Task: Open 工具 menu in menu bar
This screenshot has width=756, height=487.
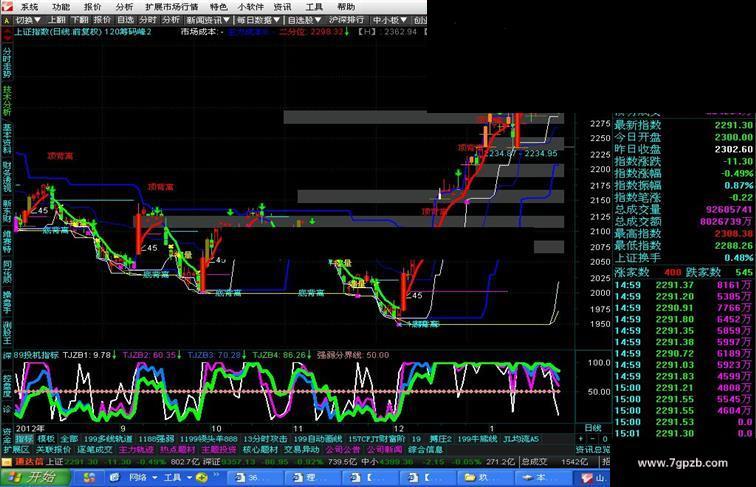Action: tap(314, 7)
